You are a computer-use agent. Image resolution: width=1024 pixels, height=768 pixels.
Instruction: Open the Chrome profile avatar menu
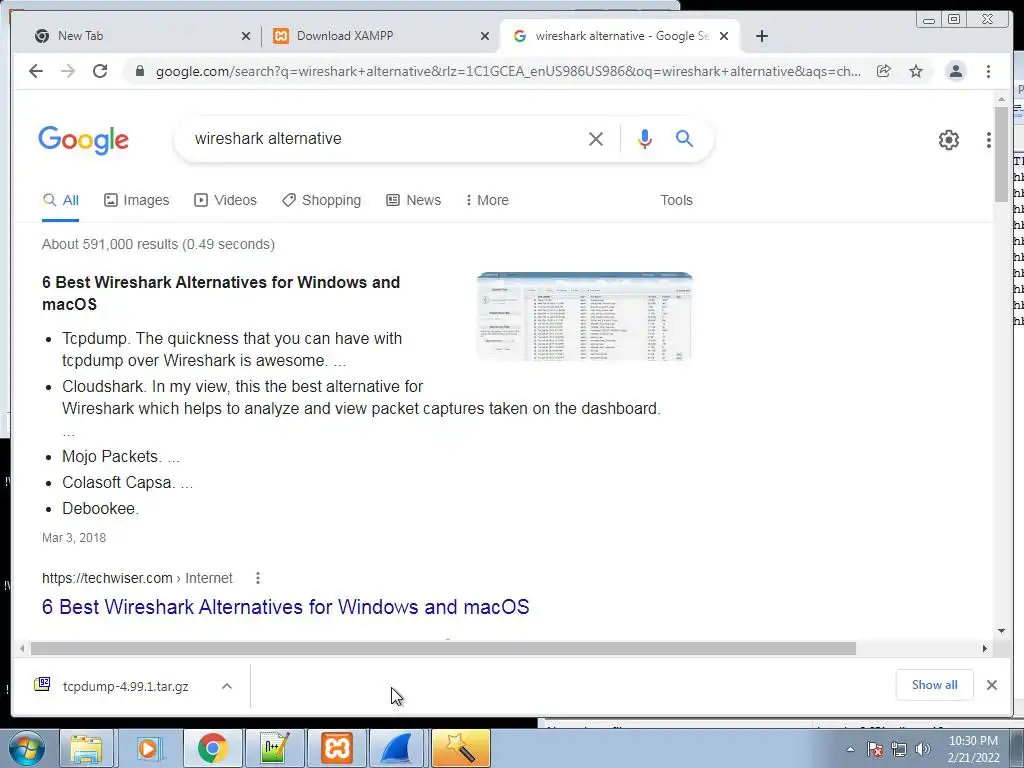(955, 71)
